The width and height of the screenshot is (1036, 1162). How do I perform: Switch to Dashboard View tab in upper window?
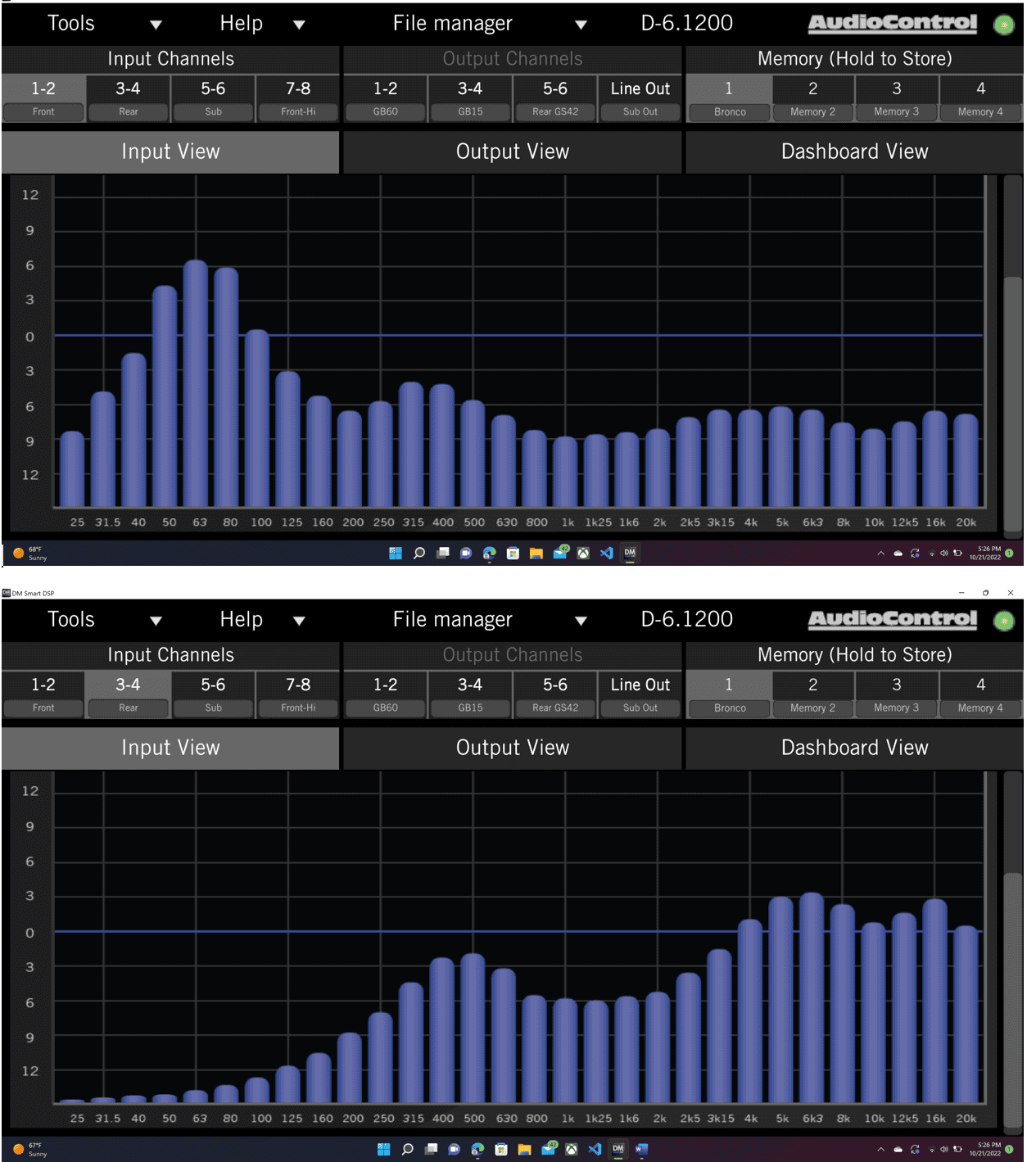pos(854,152)
